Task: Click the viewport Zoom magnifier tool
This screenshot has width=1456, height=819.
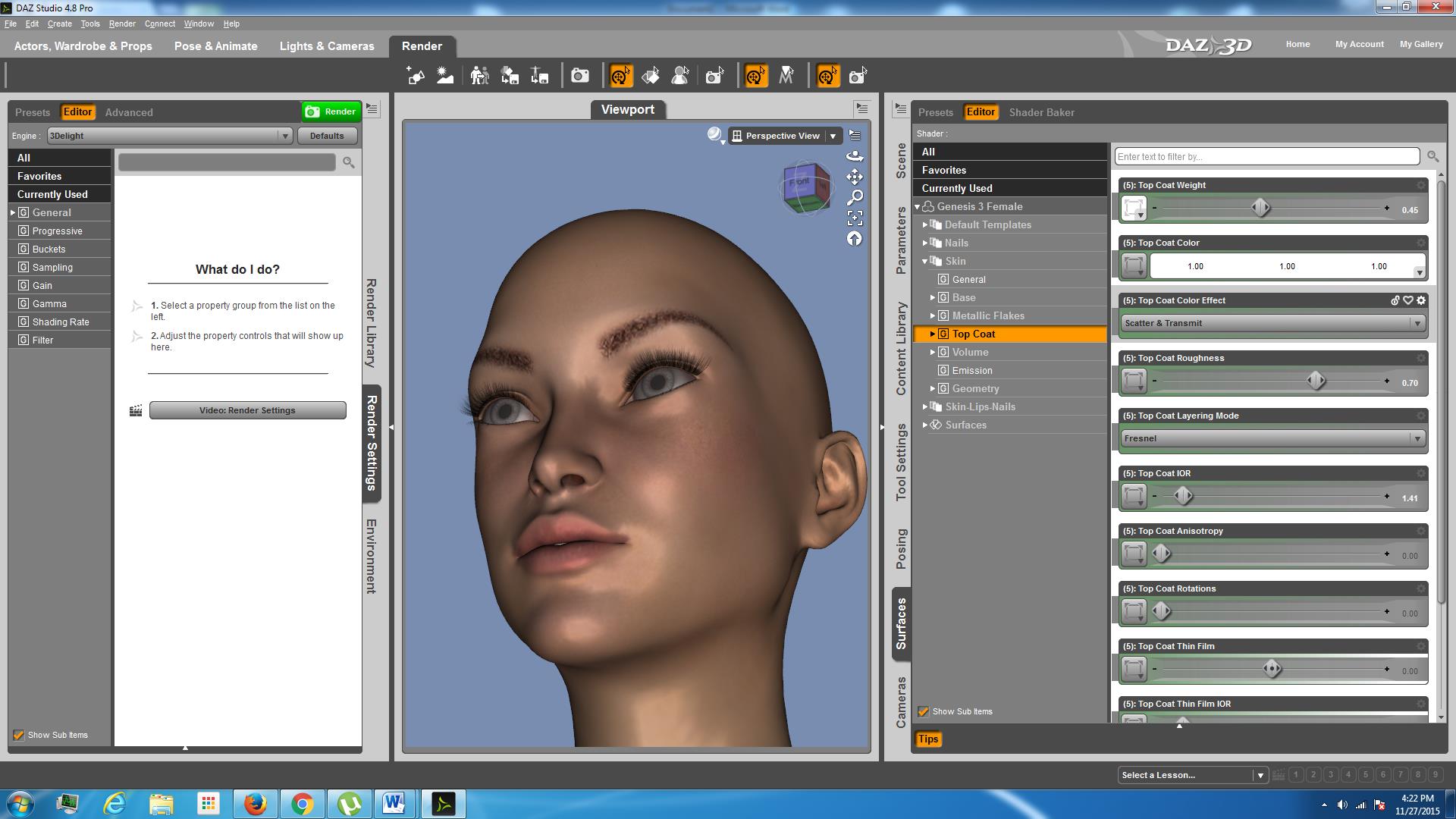Action: click(855, 197)
